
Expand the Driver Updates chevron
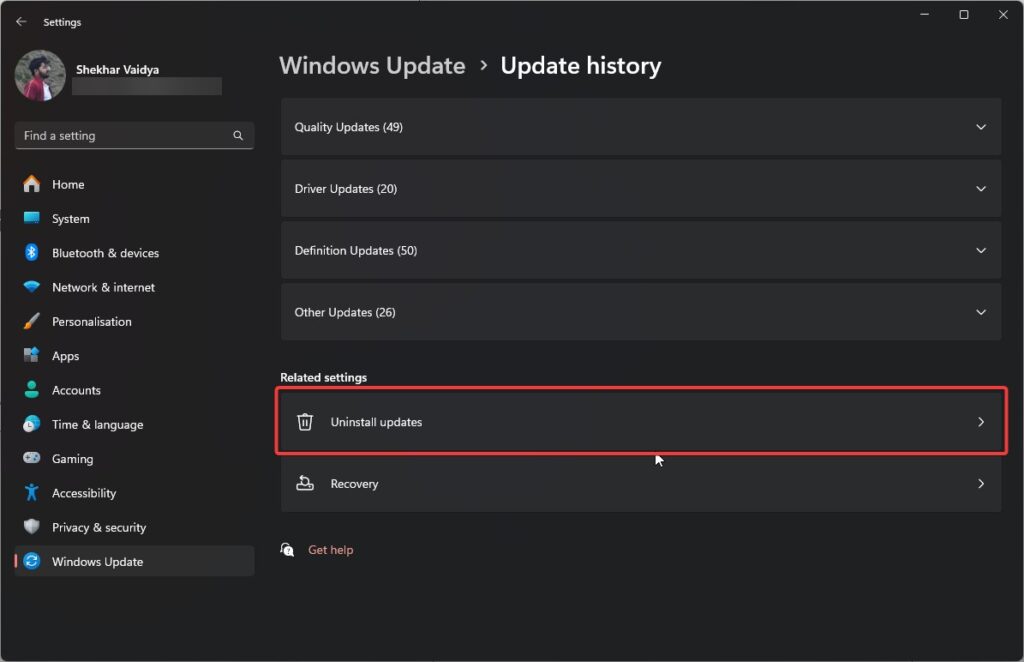[x=981, y=189]
